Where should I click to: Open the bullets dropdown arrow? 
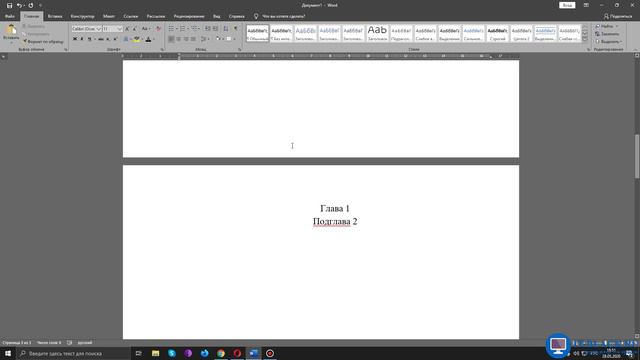(177, 29)
